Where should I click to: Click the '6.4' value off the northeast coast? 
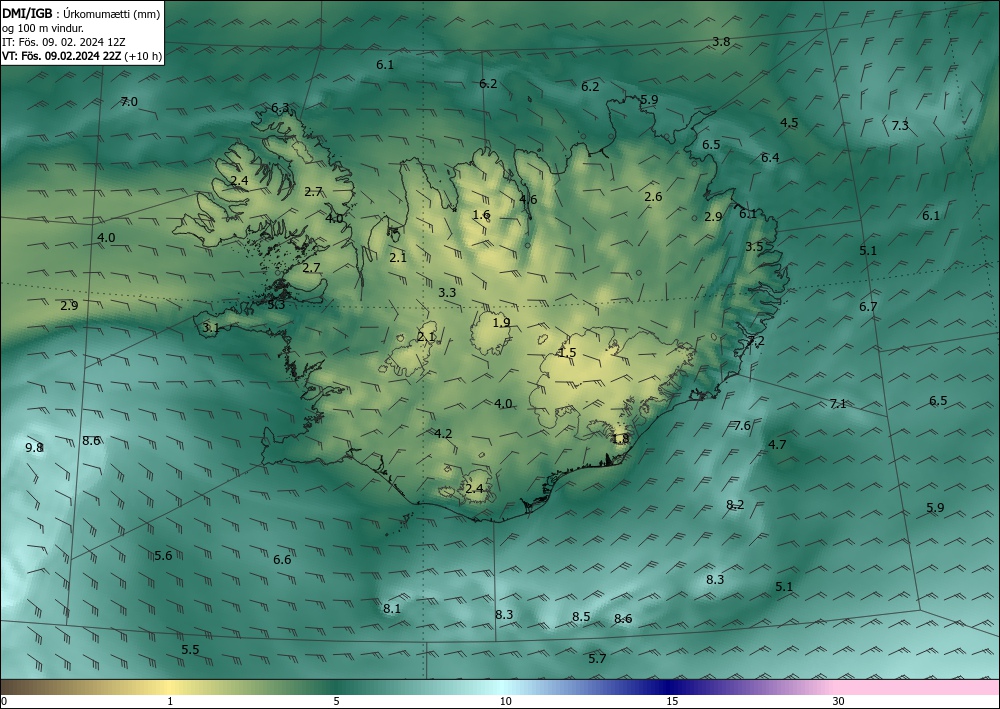(770, 157)
